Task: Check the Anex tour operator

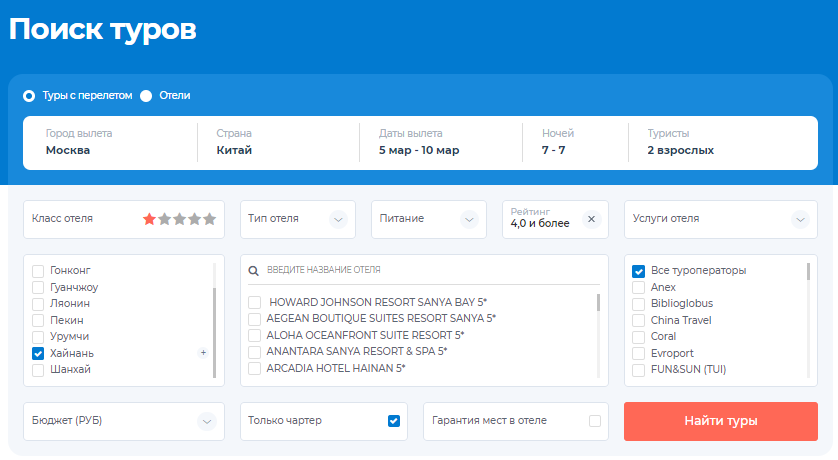Action: pos(638,287)
